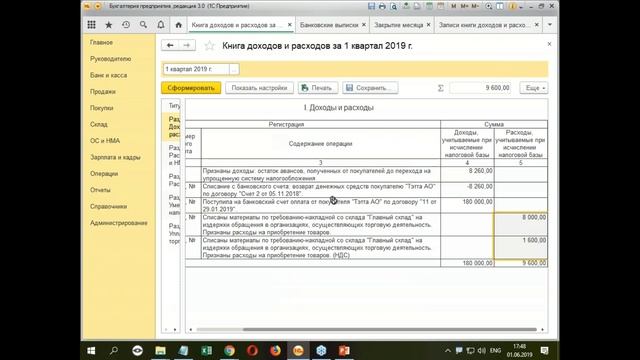Viewport: 640px width, 360px height.
Task: Click Показать настройки button
Action: [259, 88]
